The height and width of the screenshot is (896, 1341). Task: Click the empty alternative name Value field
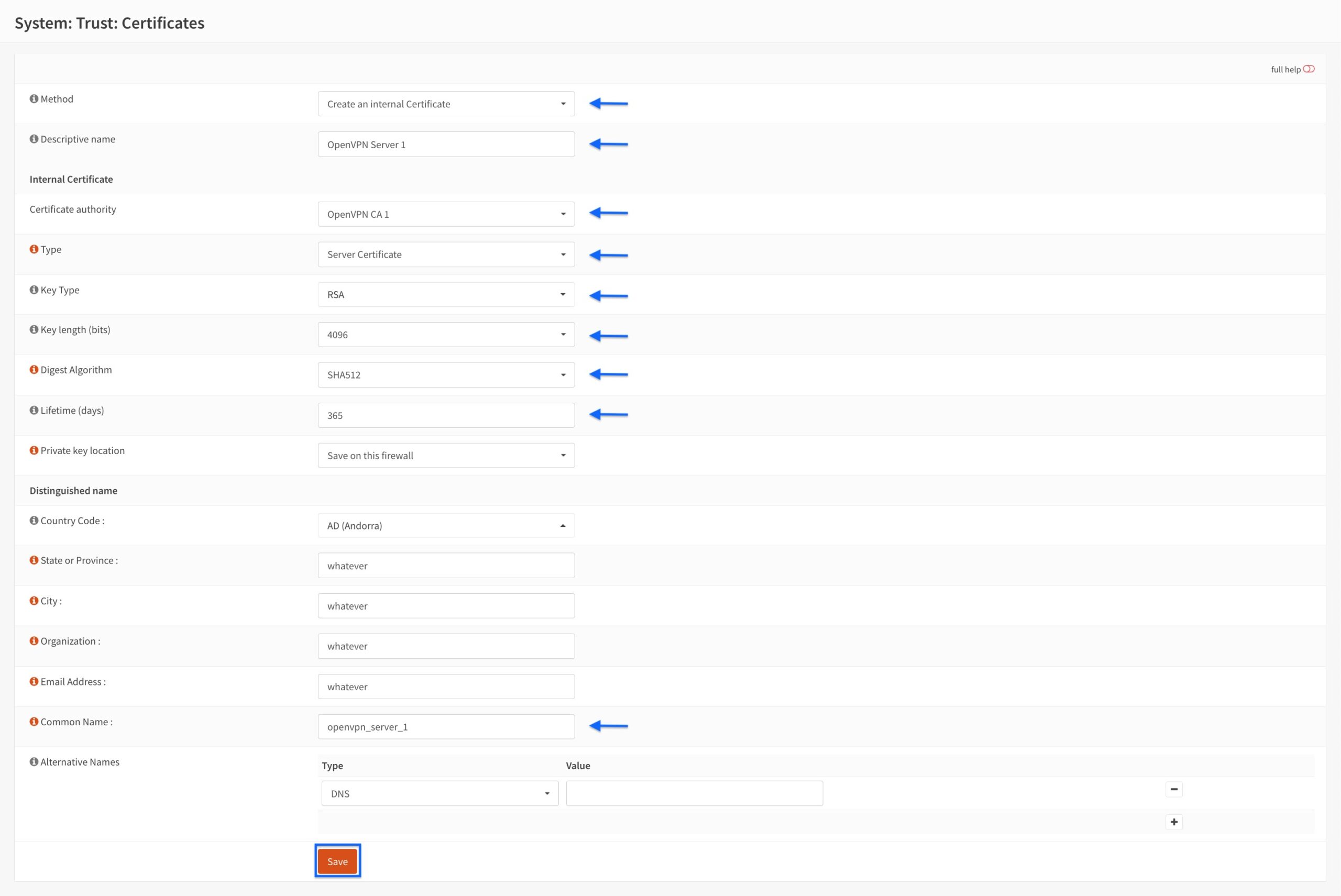pos(694,793)
